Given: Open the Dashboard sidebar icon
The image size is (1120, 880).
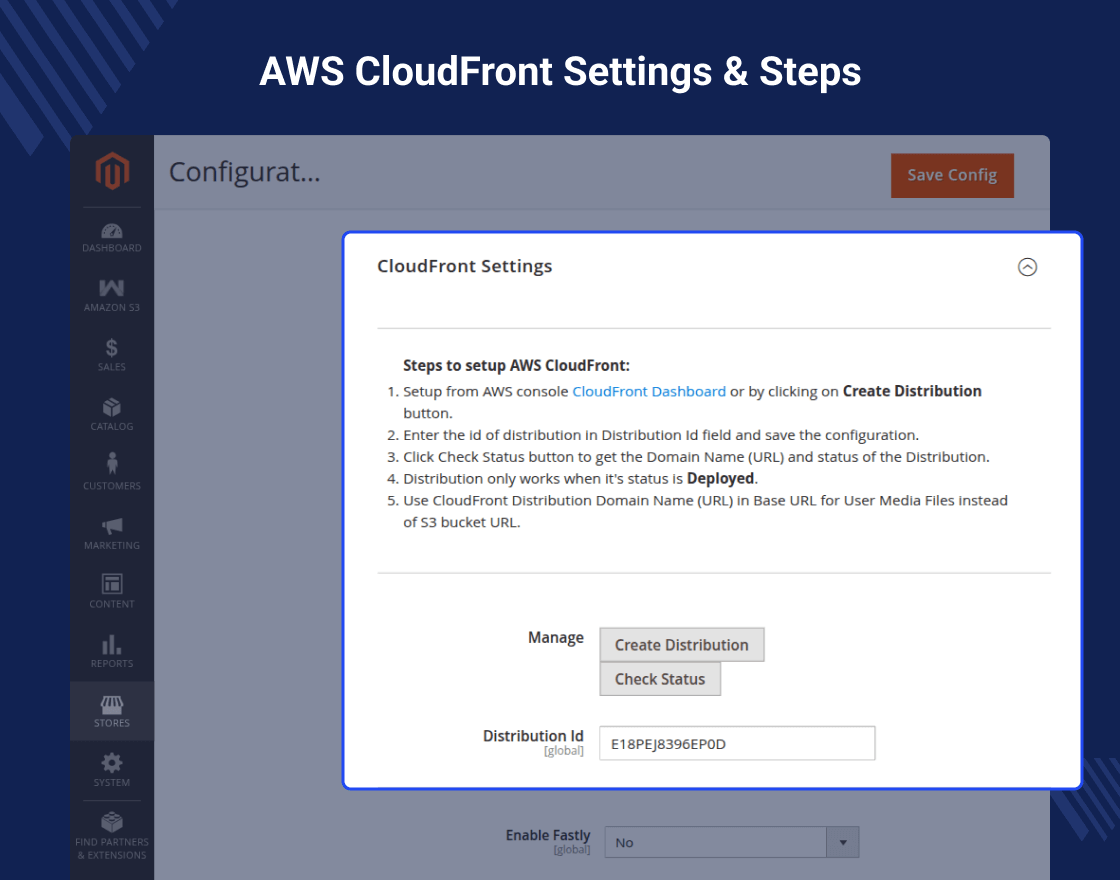Looking at the screenshot, I should tap(111, 238).
